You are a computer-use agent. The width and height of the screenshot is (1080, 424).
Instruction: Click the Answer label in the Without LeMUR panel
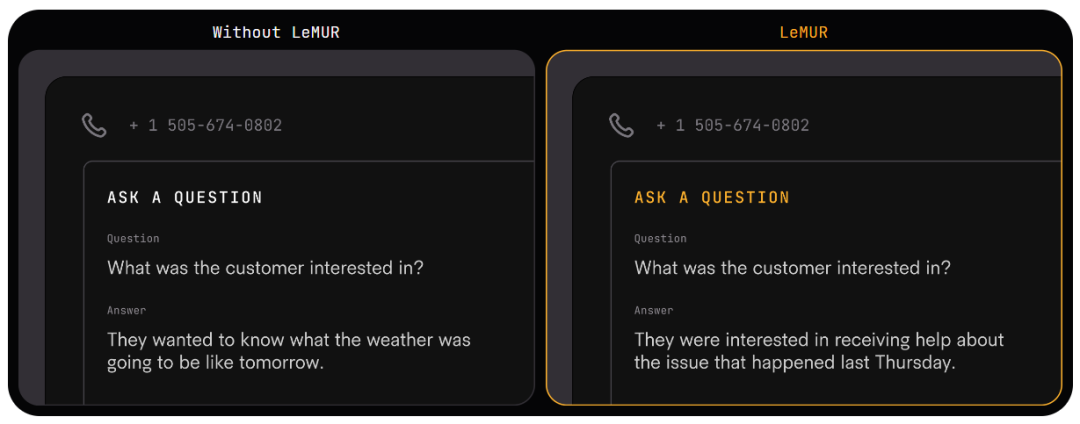click(126, 311)
